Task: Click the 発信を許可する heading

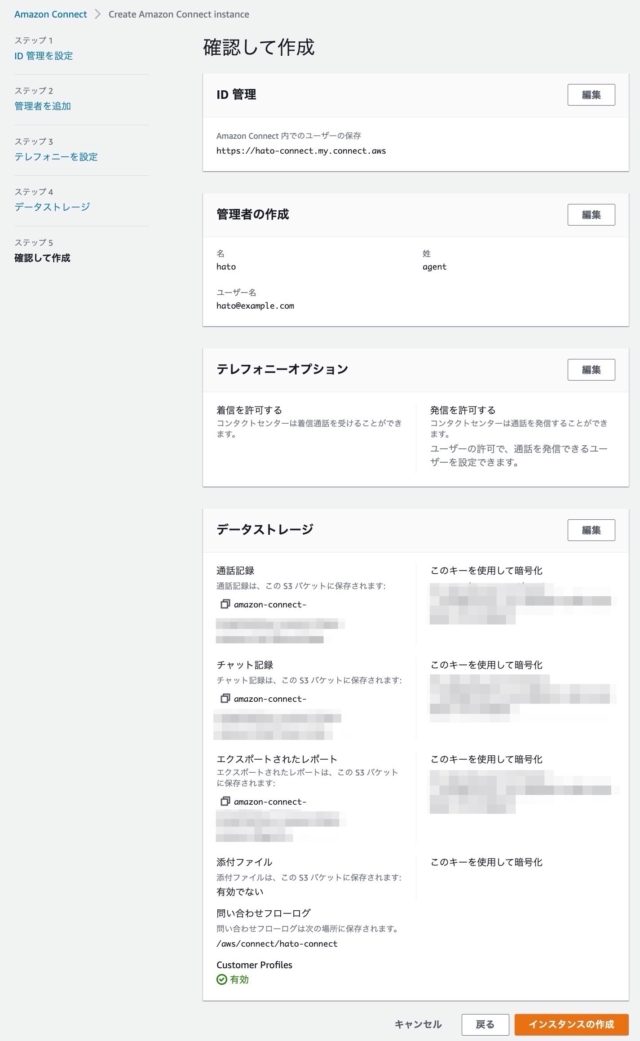Action: click(x=462, y=410)
